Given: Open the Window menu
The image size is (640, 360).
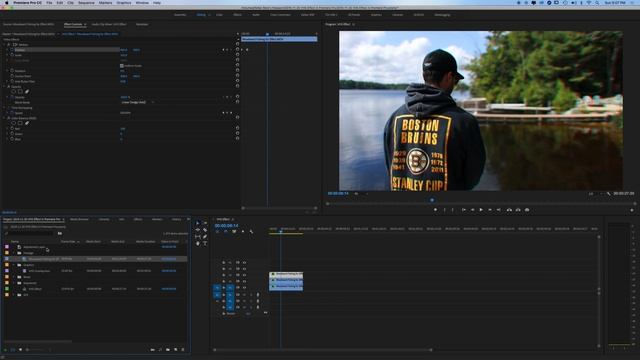Looking at the screenshot, I should coord(142,3).
